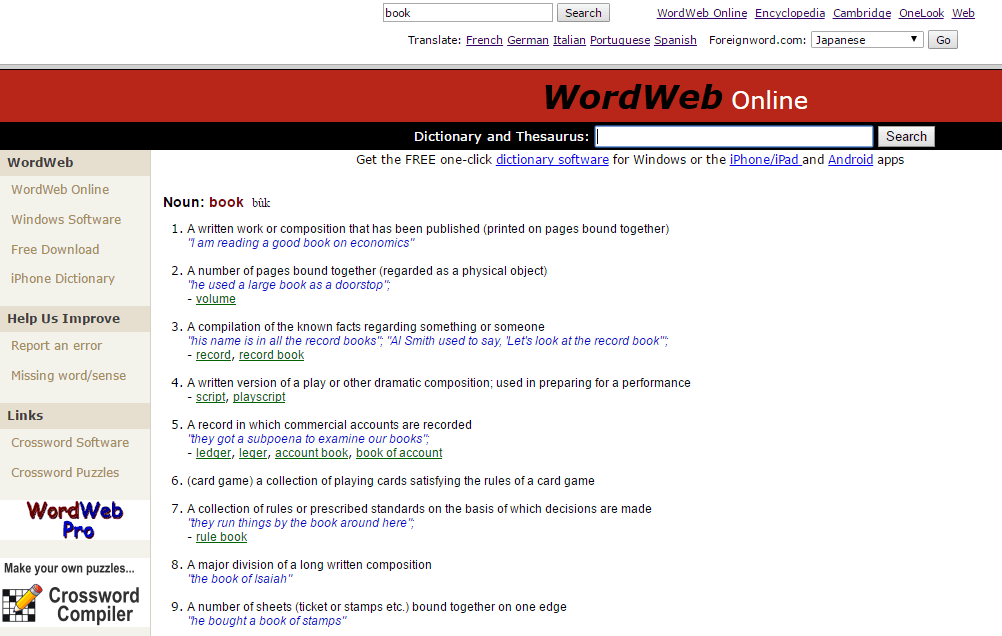Open the iPhone/iPad app link

point(764,160)
